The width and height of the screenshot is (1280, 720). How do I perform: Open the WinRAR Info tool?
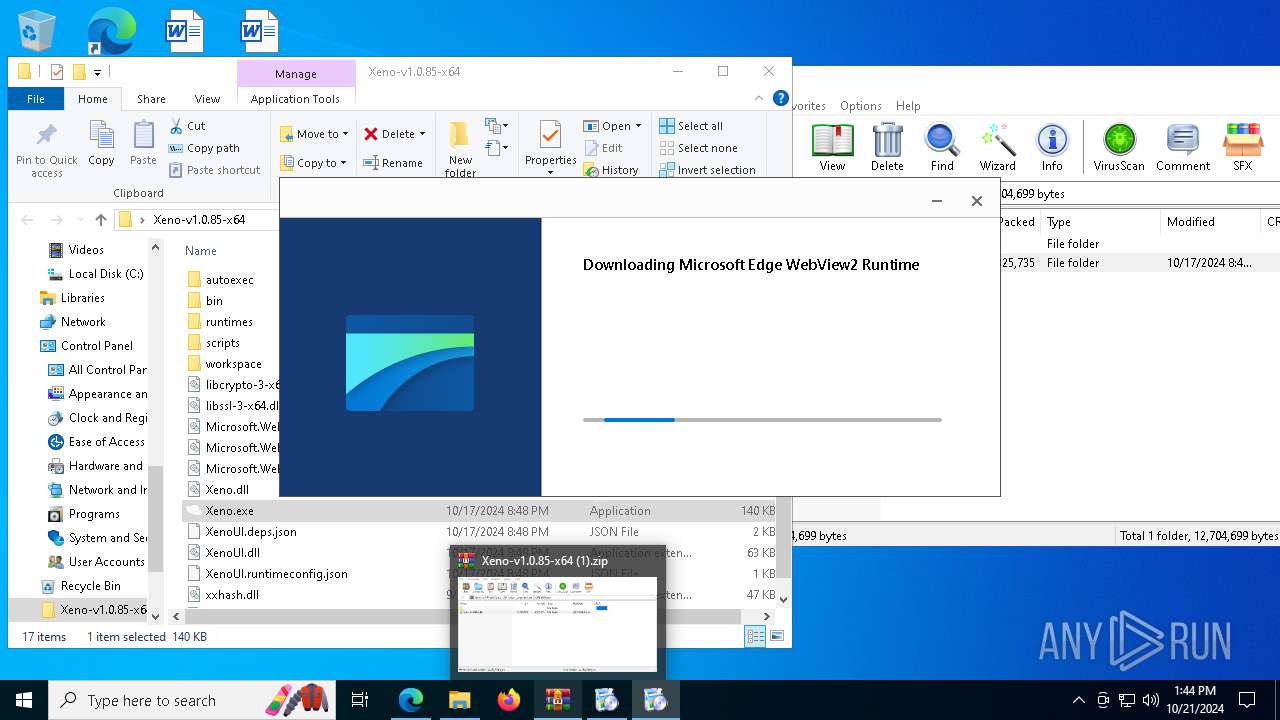[x=1052, y=148]
